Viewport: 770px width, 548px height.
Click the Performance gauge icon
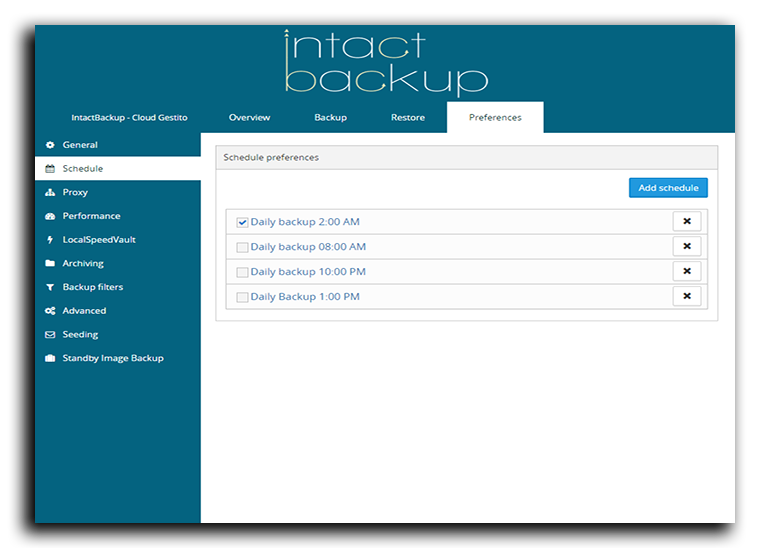[x=50, y=216]
